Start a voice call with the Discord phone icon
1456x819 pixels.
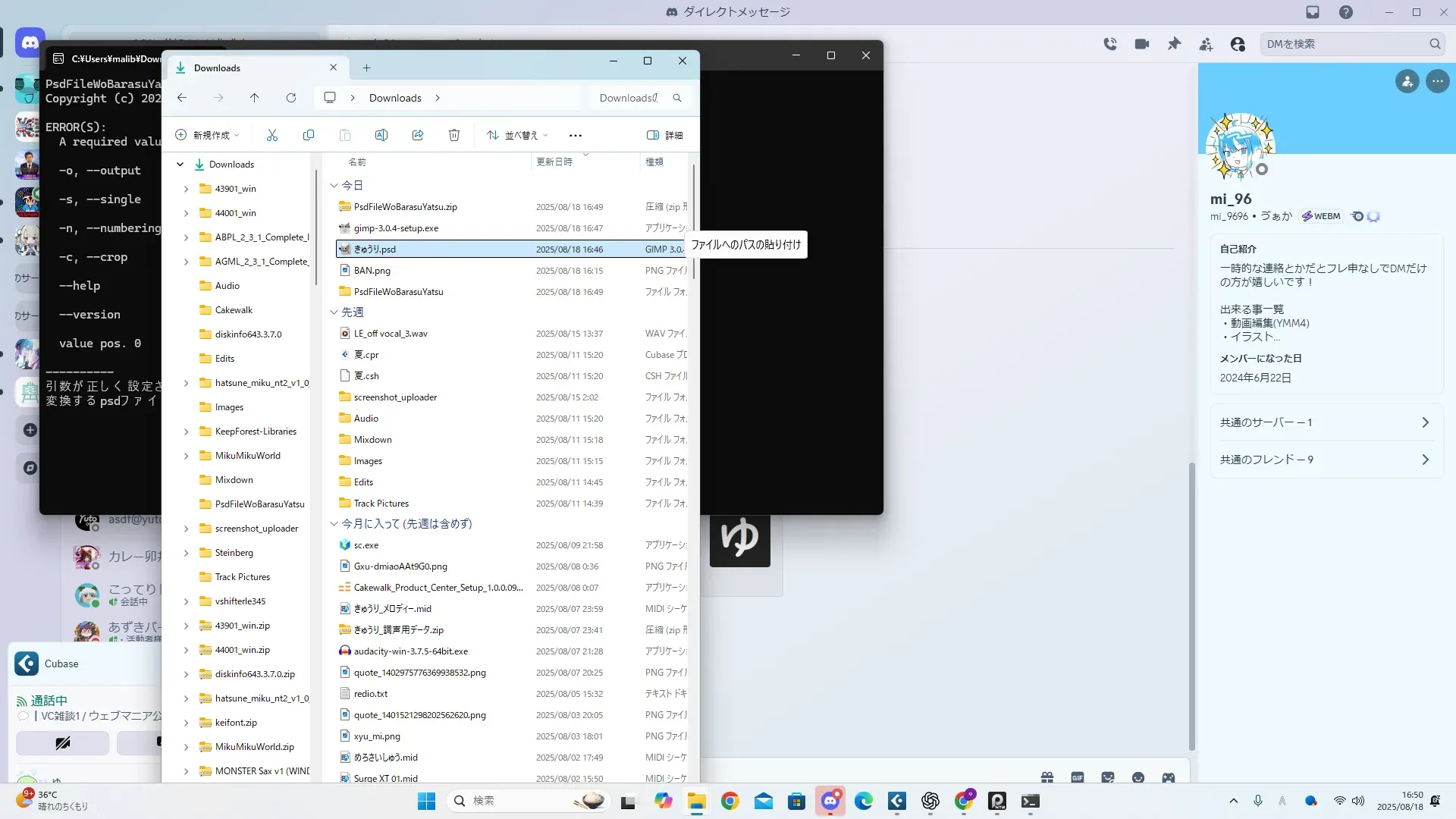pyautogui.click(x=1110, y=44)
